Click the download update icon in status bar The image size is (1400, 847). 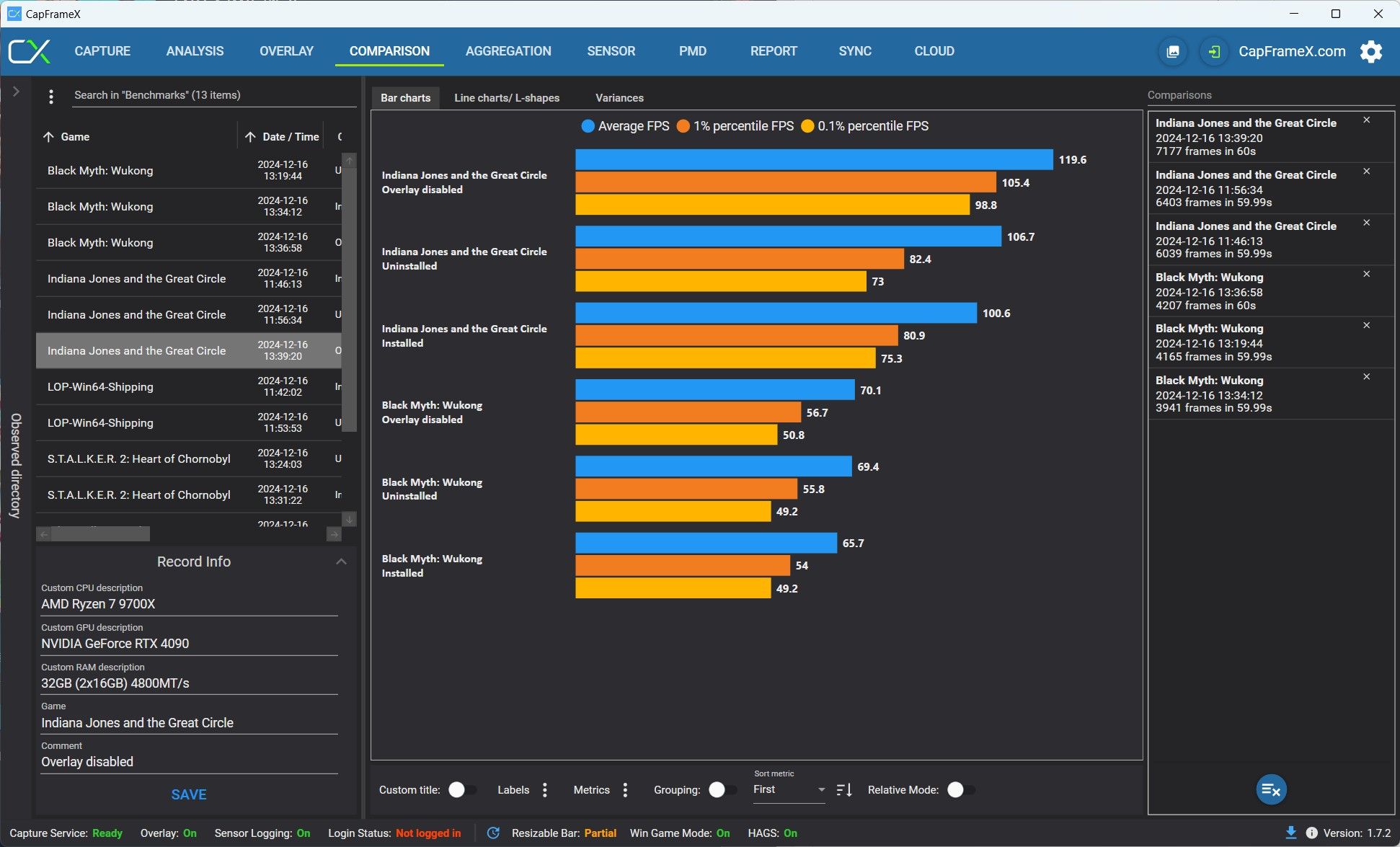[x=1290, y=833]
